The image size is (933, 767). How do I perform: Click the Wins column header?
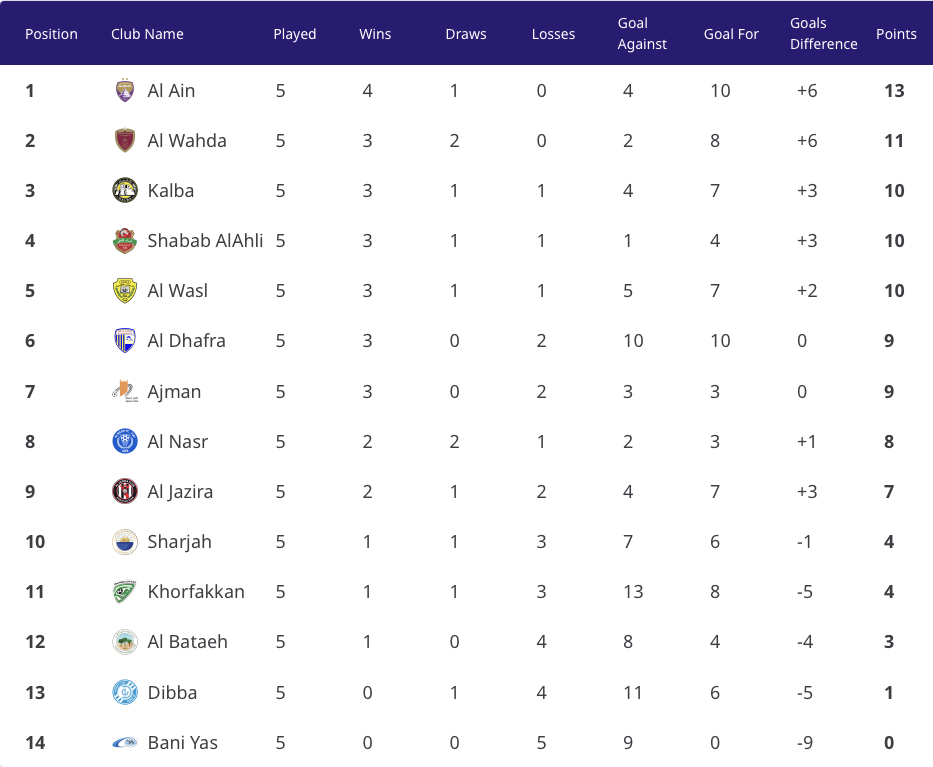click(x=375, y=34)
